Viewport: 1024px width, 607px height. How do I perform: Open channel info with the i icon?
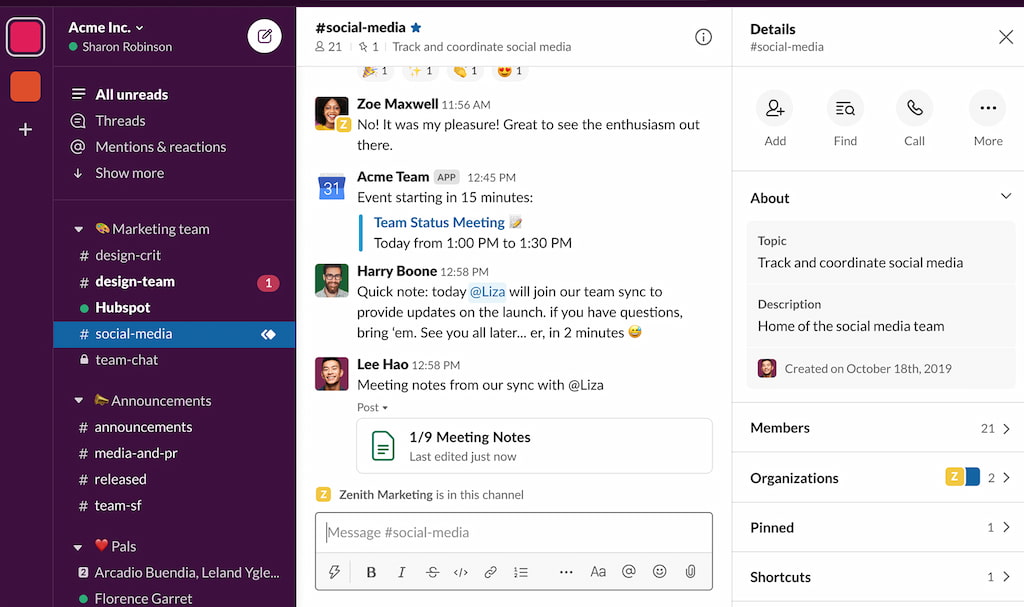[x=703, y=36]
